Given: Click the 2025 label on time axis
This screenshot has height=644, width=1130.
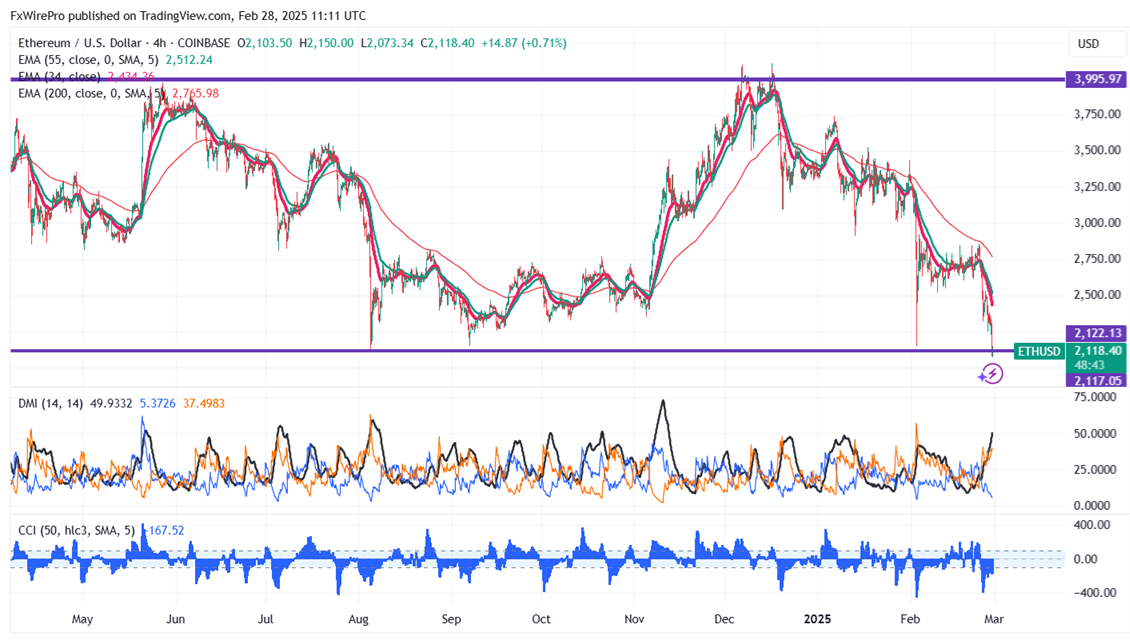Looking at the screenshot, I should (x=817, y=619).
